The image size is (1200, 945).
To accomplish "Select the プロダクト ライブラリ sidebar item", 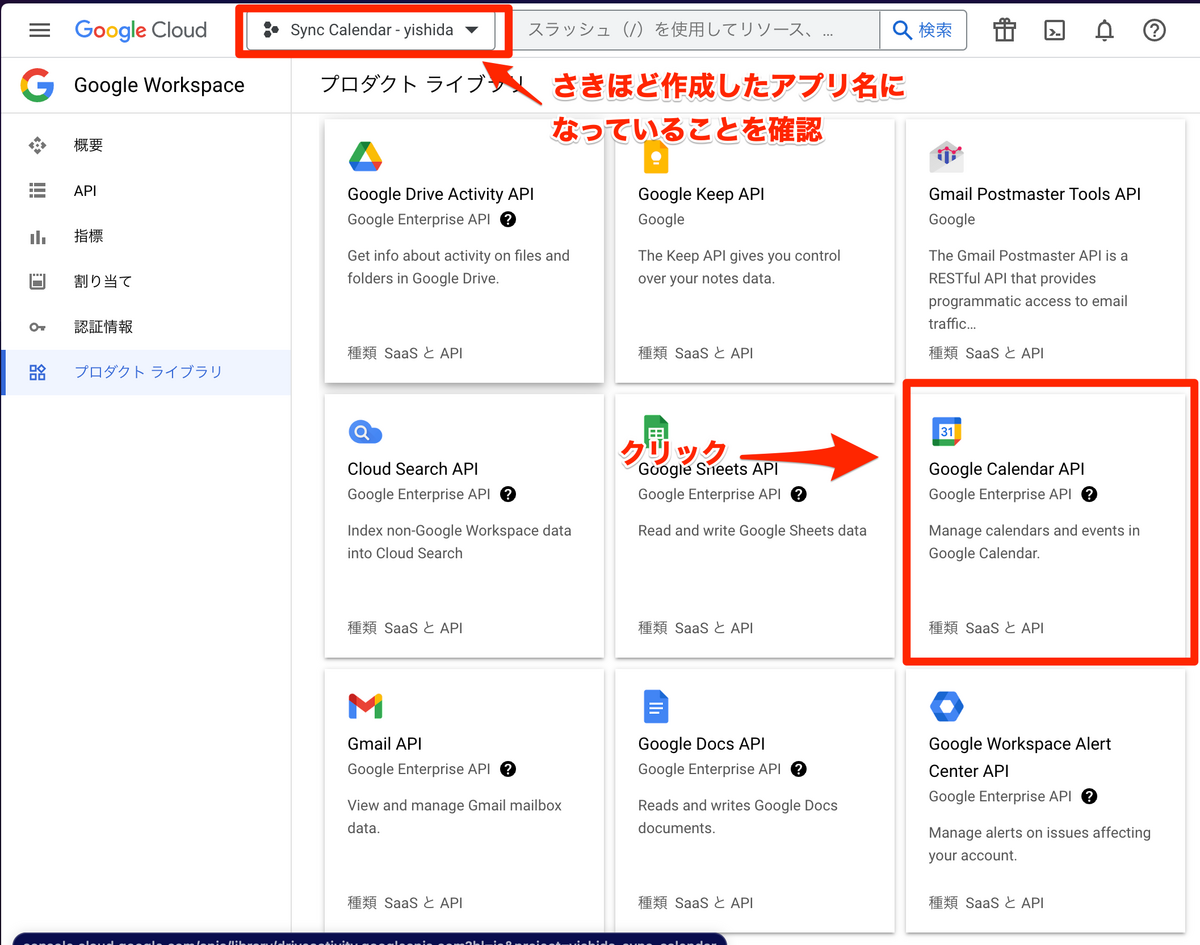I will coord(146,372).
